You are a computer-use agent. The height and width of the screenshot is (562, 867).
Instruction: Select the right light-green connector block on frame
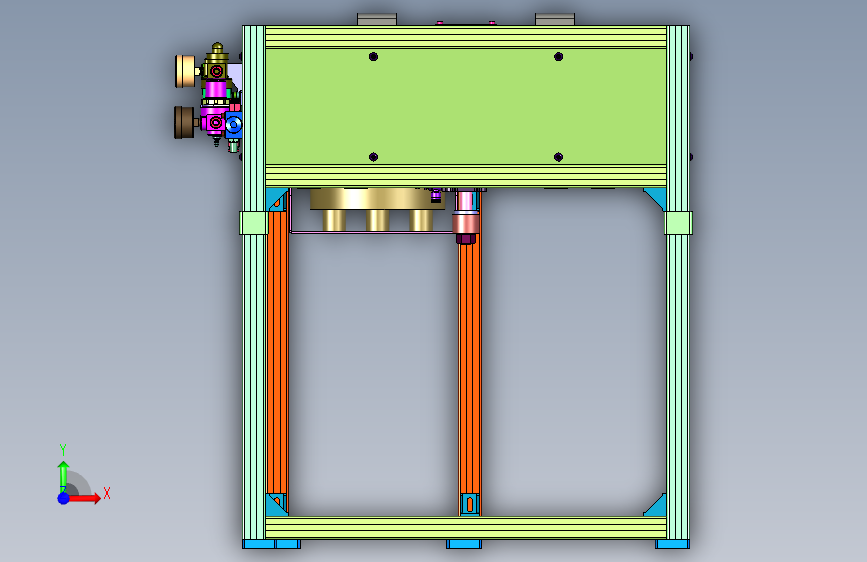(678, 223)
